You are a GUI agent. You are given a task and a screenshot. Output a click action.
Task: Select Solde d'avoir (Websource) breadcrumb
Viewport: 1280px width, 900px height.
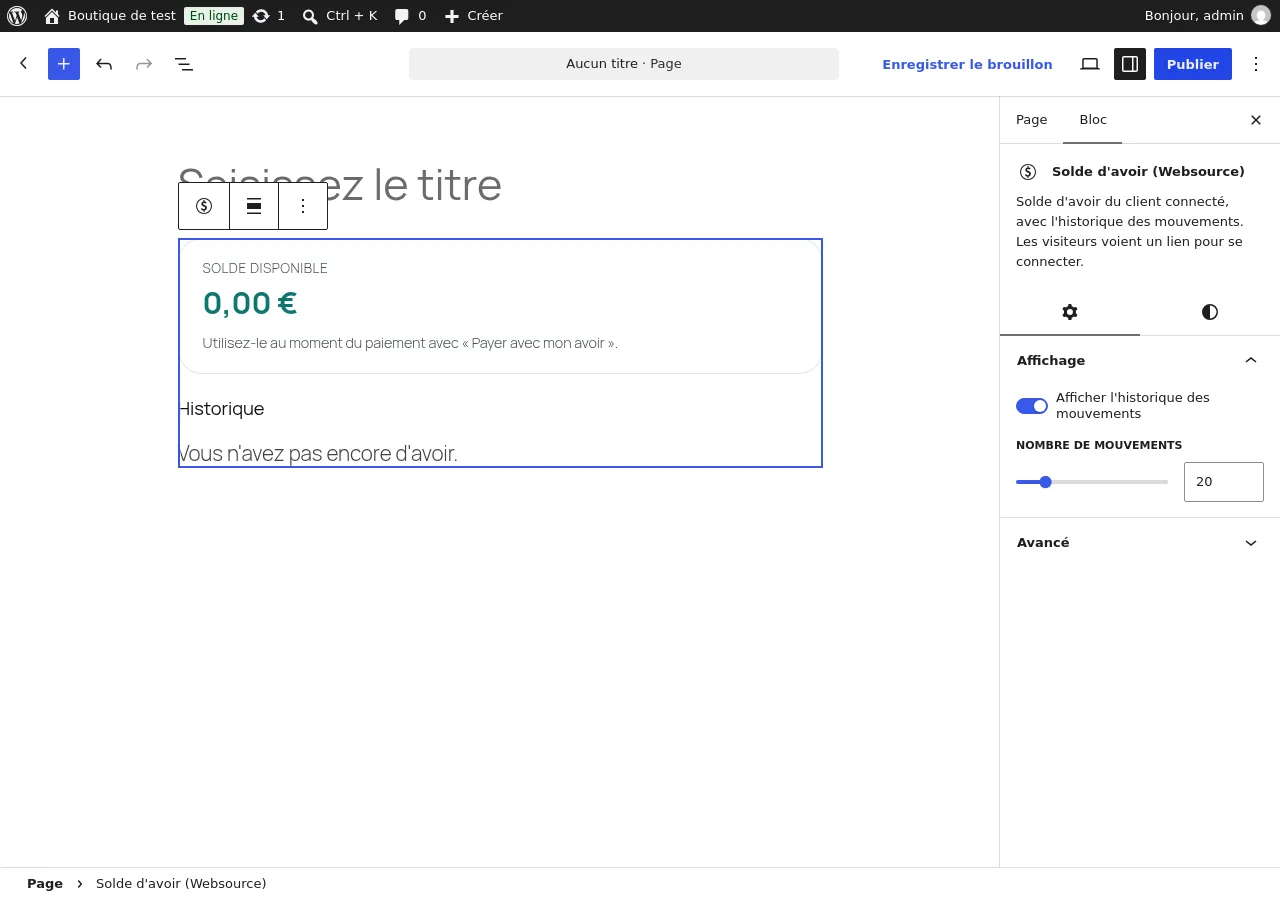coord(181,884)
